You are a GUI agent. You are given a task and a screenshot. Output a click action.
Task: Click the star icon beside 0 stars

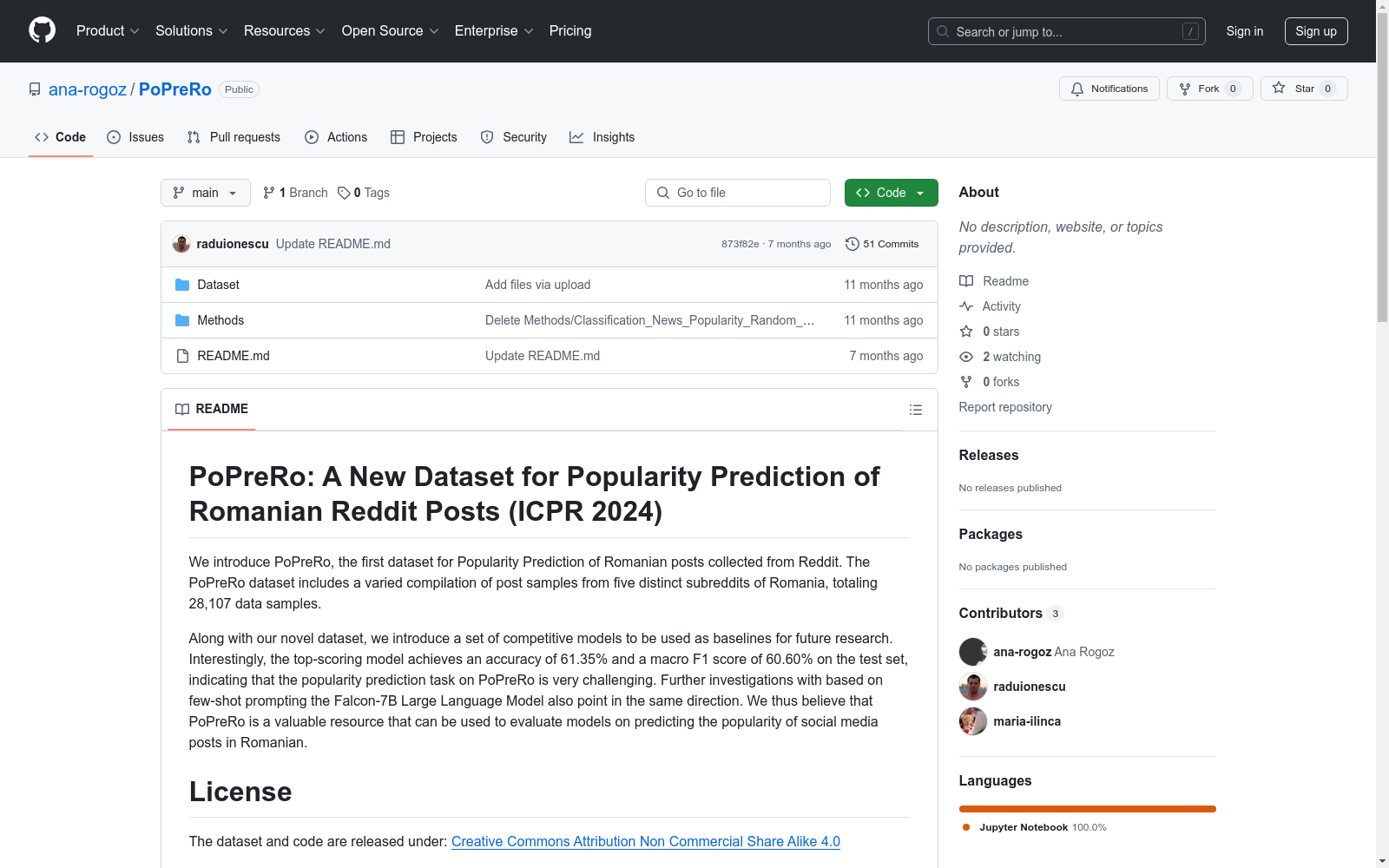click(966, 332)
